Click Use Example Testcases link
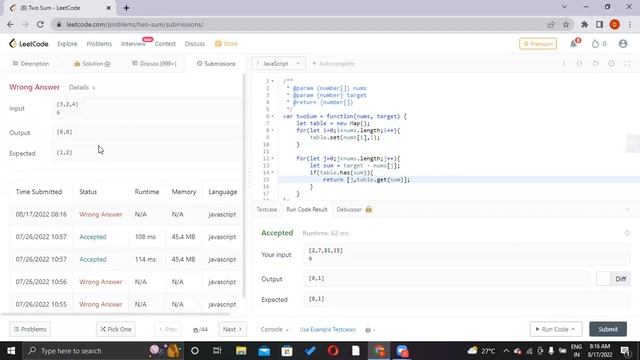 328,329
